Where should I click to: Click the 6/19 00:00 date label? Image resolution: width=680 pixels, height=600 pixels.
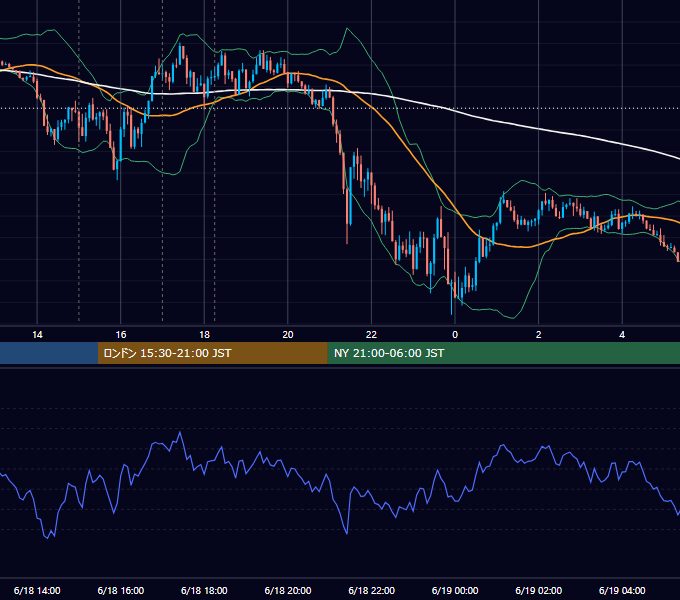click(455, 590)
